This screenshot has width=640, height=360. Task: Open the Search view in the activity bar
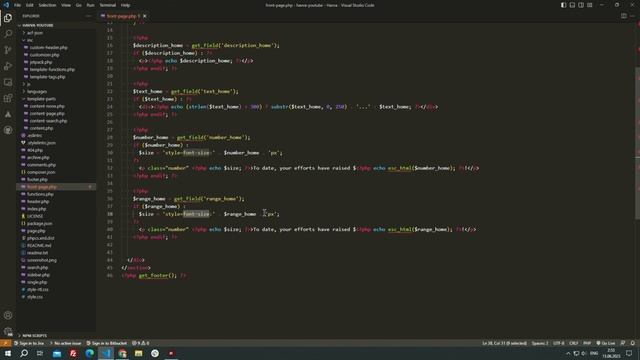(8, 34)
